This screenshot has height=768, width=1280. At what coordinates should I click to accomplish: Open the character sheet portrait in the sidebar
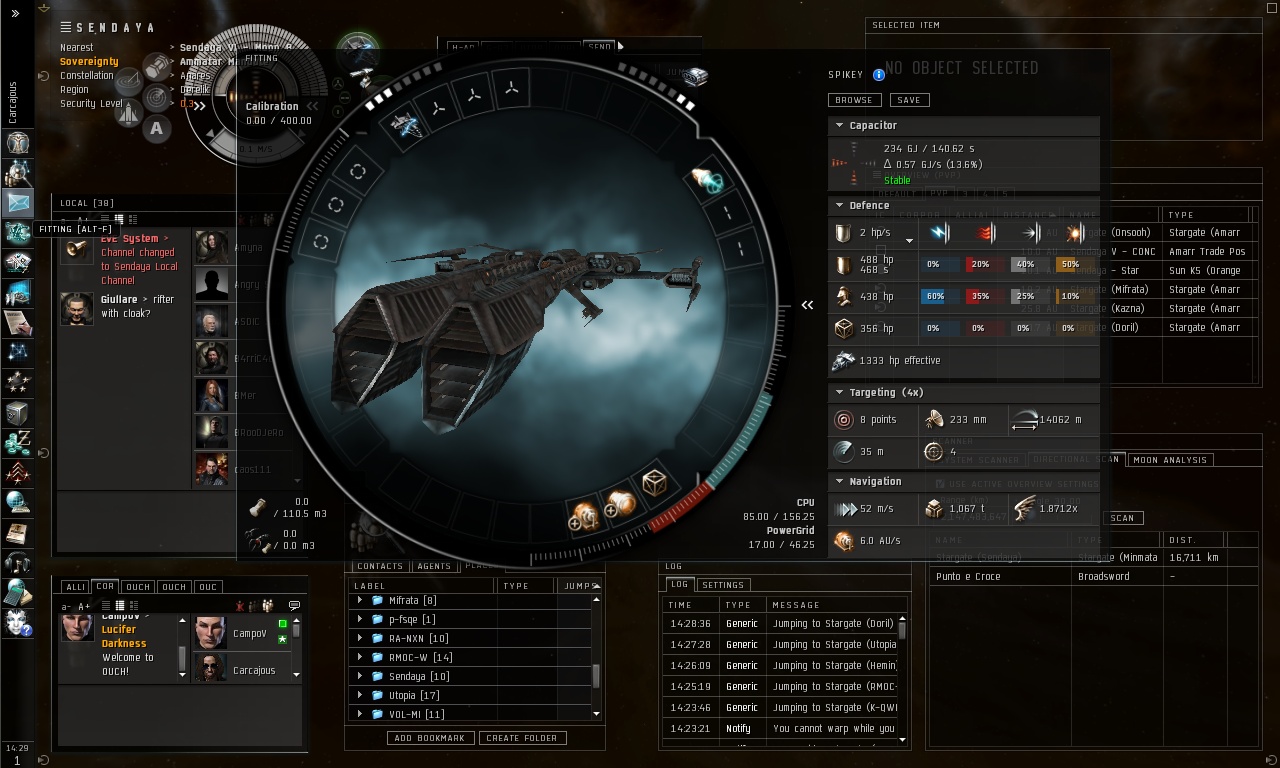[x=18, y=143]
